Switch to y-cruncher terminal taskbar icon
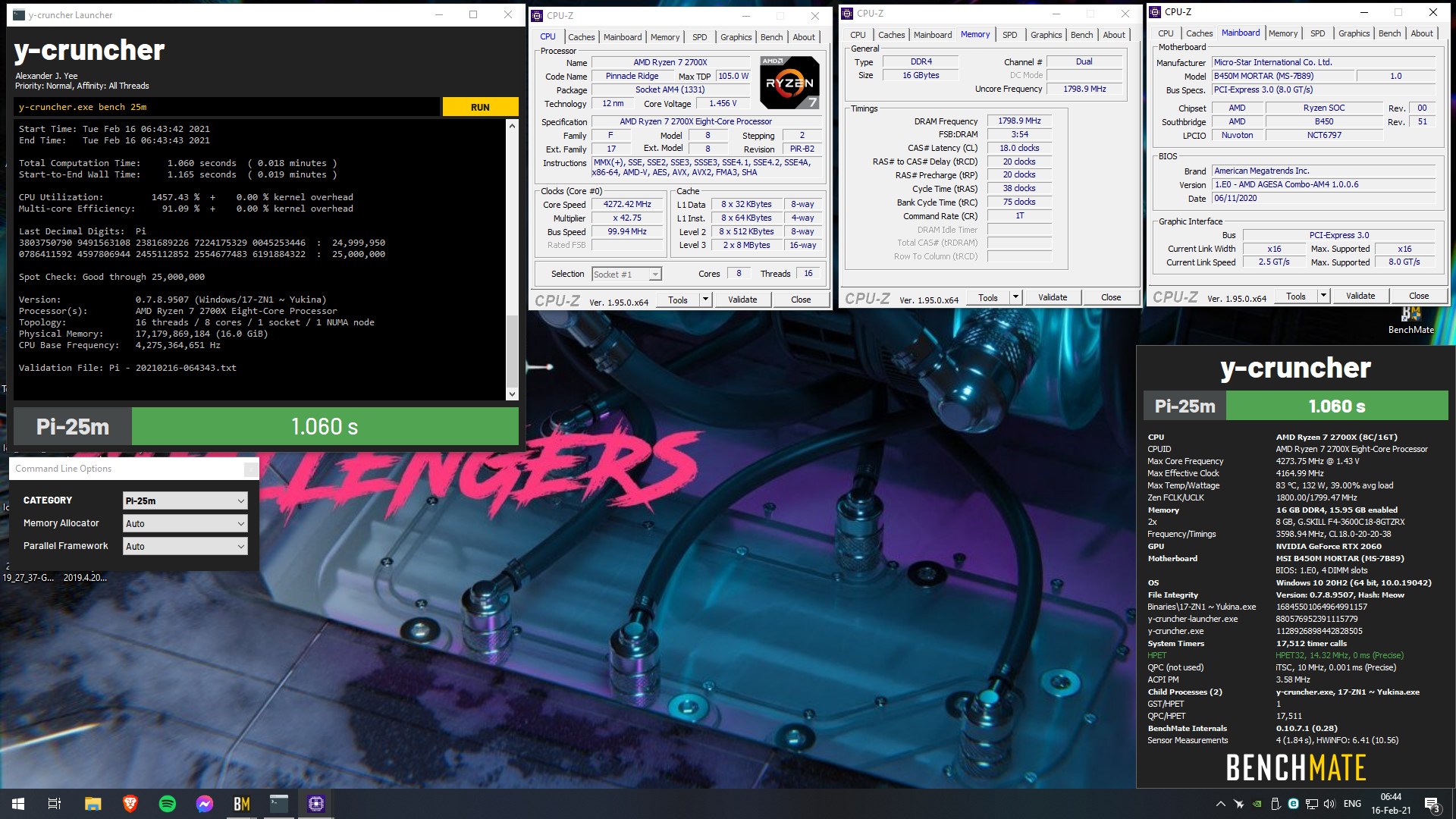Screen dimensions: 1456x819 tap(279, 804)
